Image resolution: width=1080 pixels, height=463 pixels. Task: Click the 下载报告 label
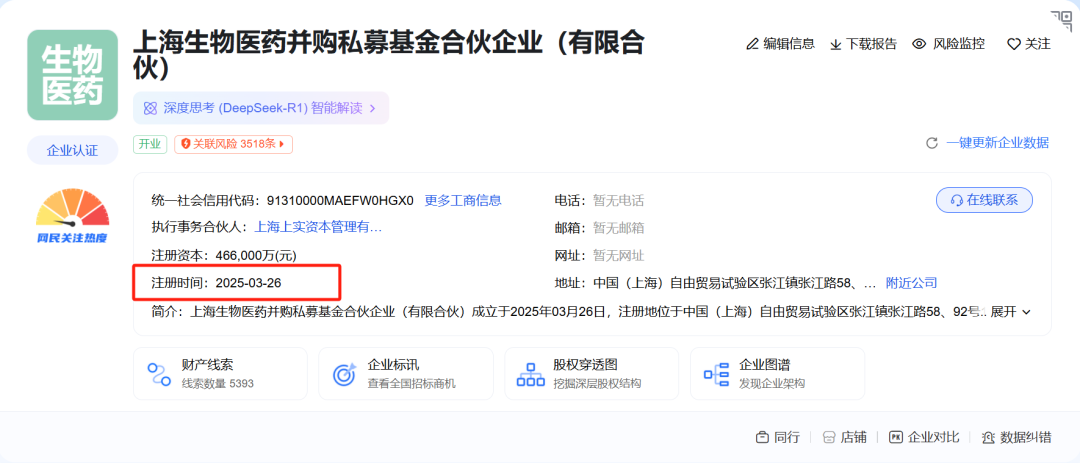click(x=871, y=44)
